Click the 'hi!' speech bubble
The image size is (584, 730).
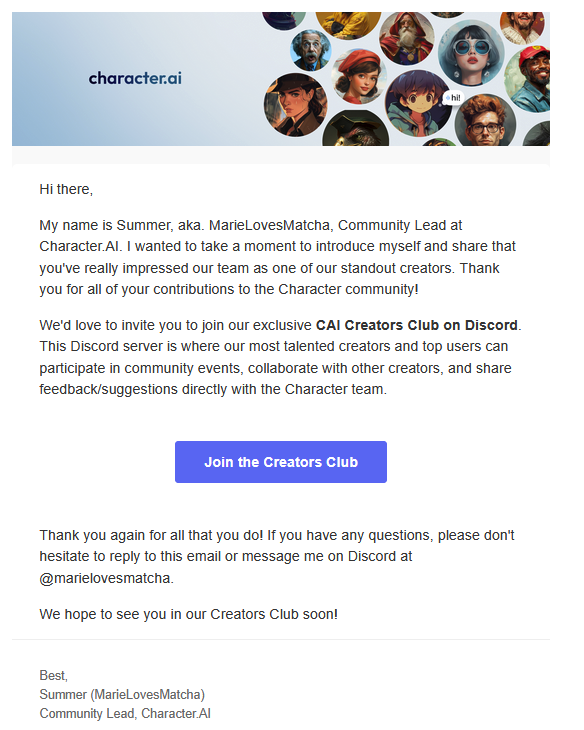point(453,98)
